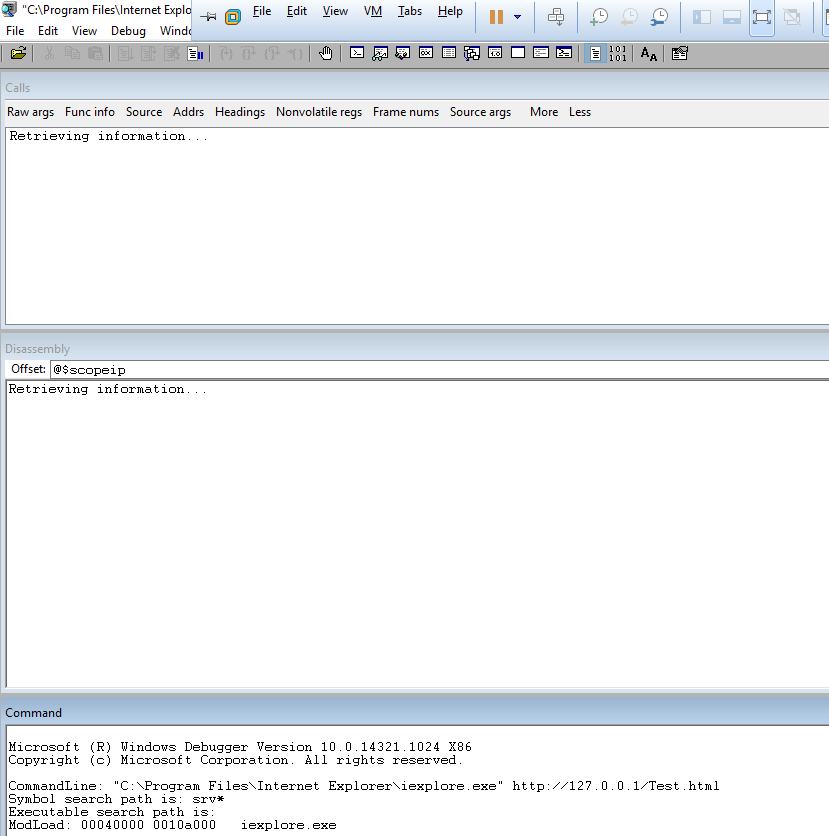Turn Source mode off with 101 icon
829x836 pixels.
coord(617,53)
